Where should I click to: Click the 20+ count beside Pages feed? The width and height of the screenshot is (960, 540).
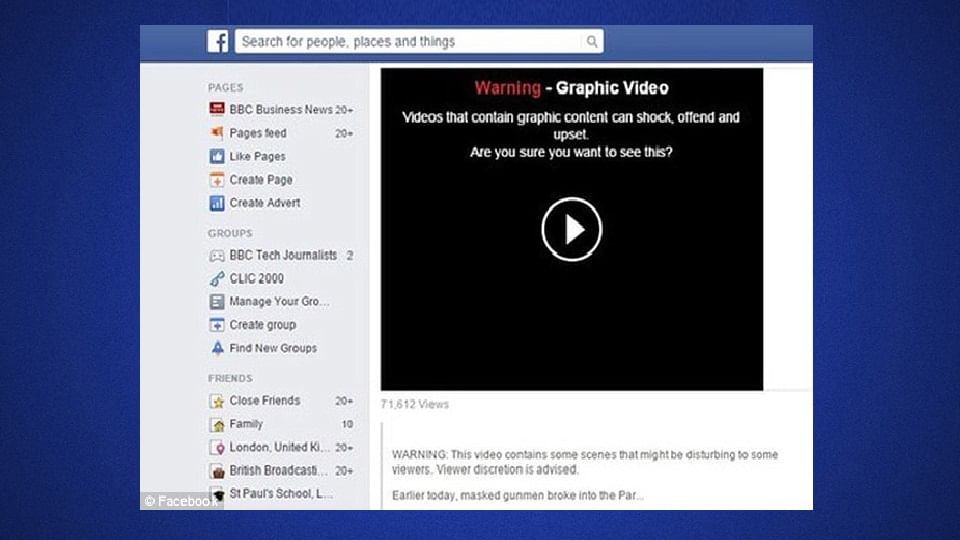[x=344, y=133]
